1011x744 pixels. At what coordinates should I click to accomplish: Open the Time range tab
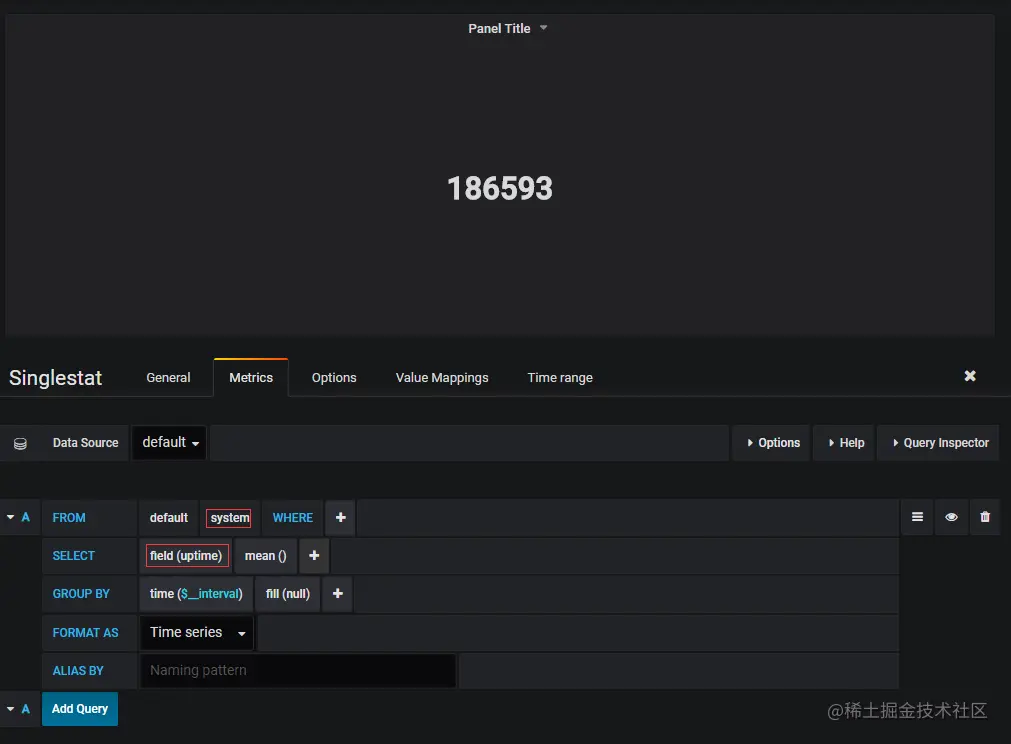pos(560,378)
